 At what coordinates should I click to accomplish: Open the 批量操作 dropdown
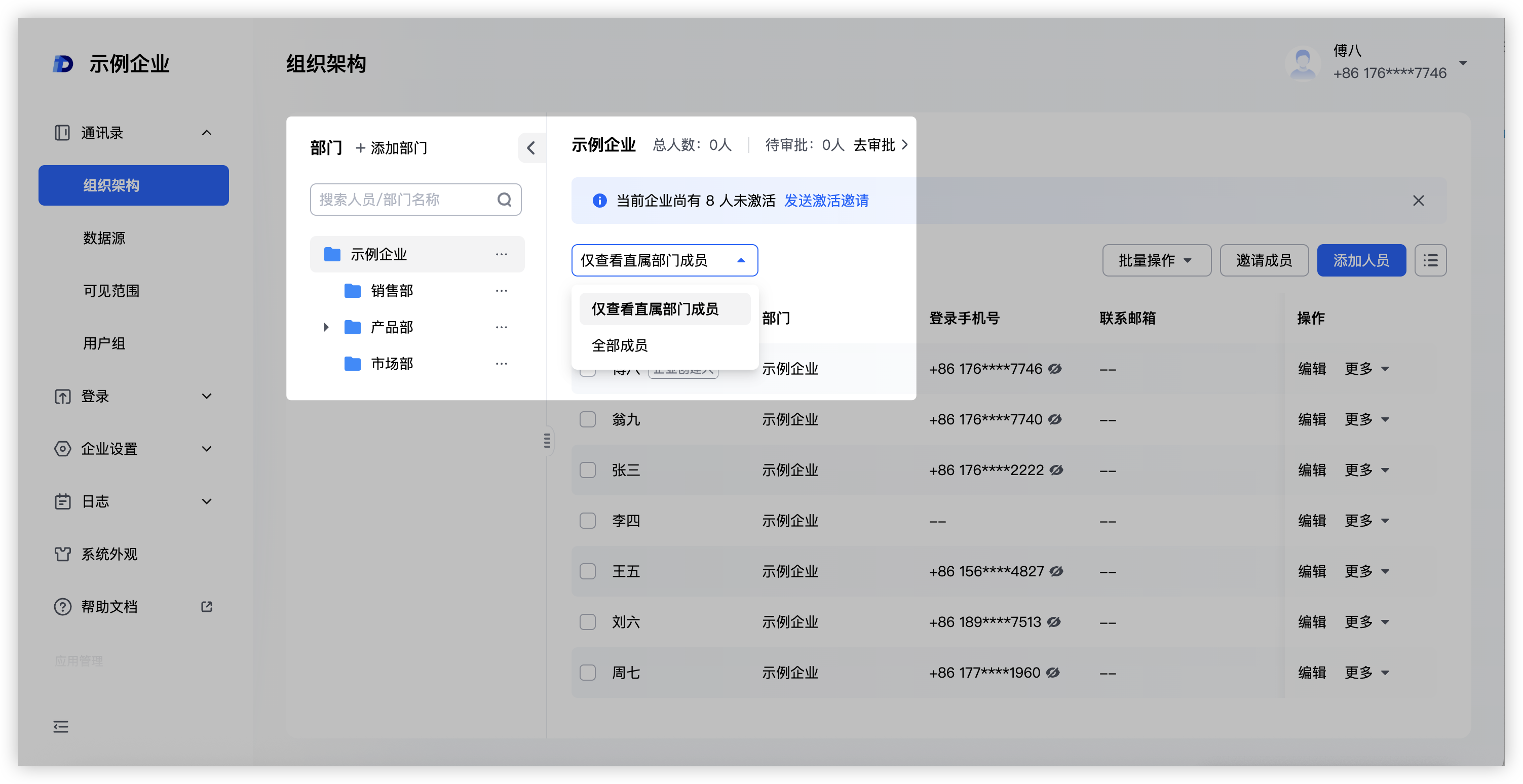click(x=1156, y=260)
